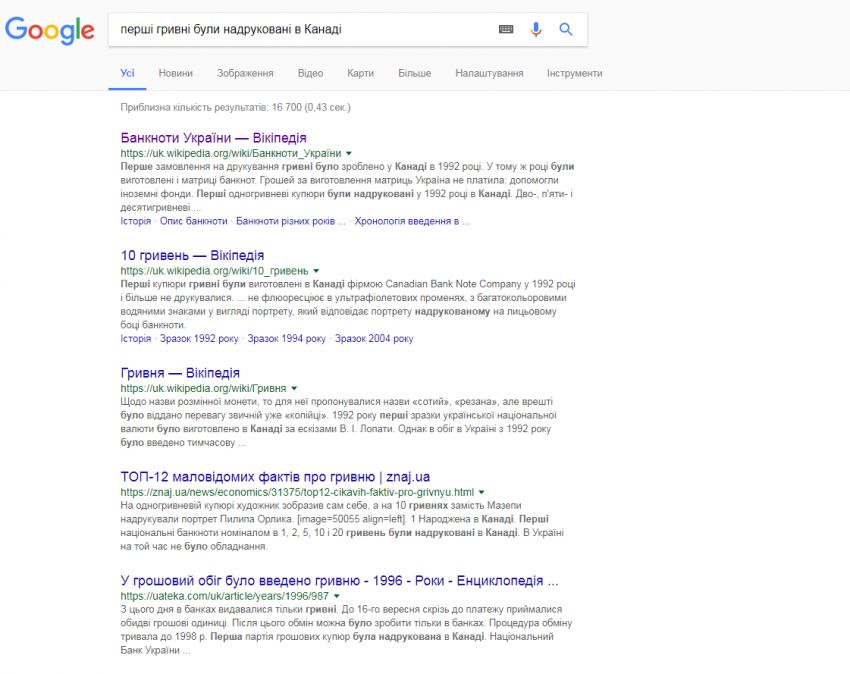Open the Відео tab
The height and width of the screenshot is (674, 850).
(310, 73)
